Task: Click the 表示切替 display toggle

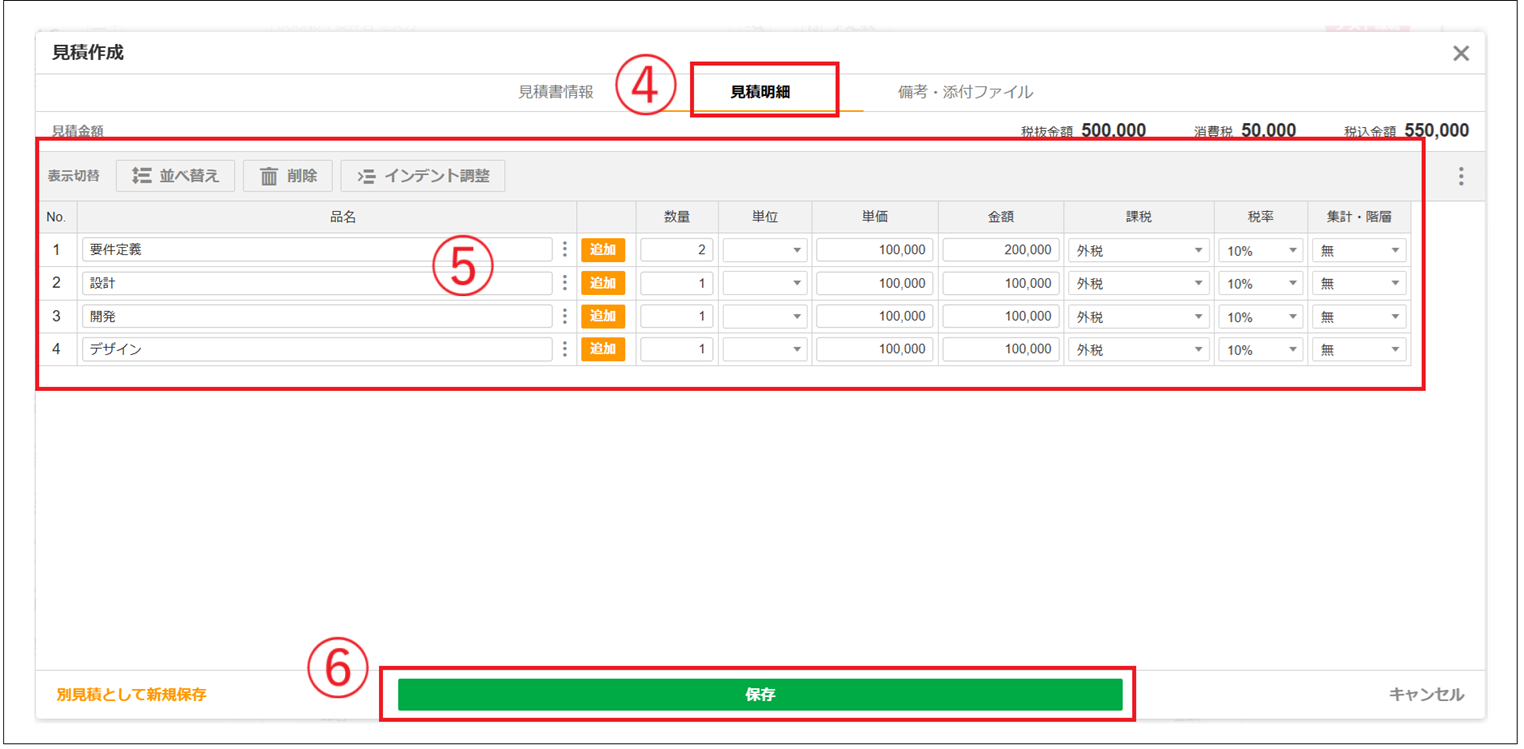Action: coord(73,175)
